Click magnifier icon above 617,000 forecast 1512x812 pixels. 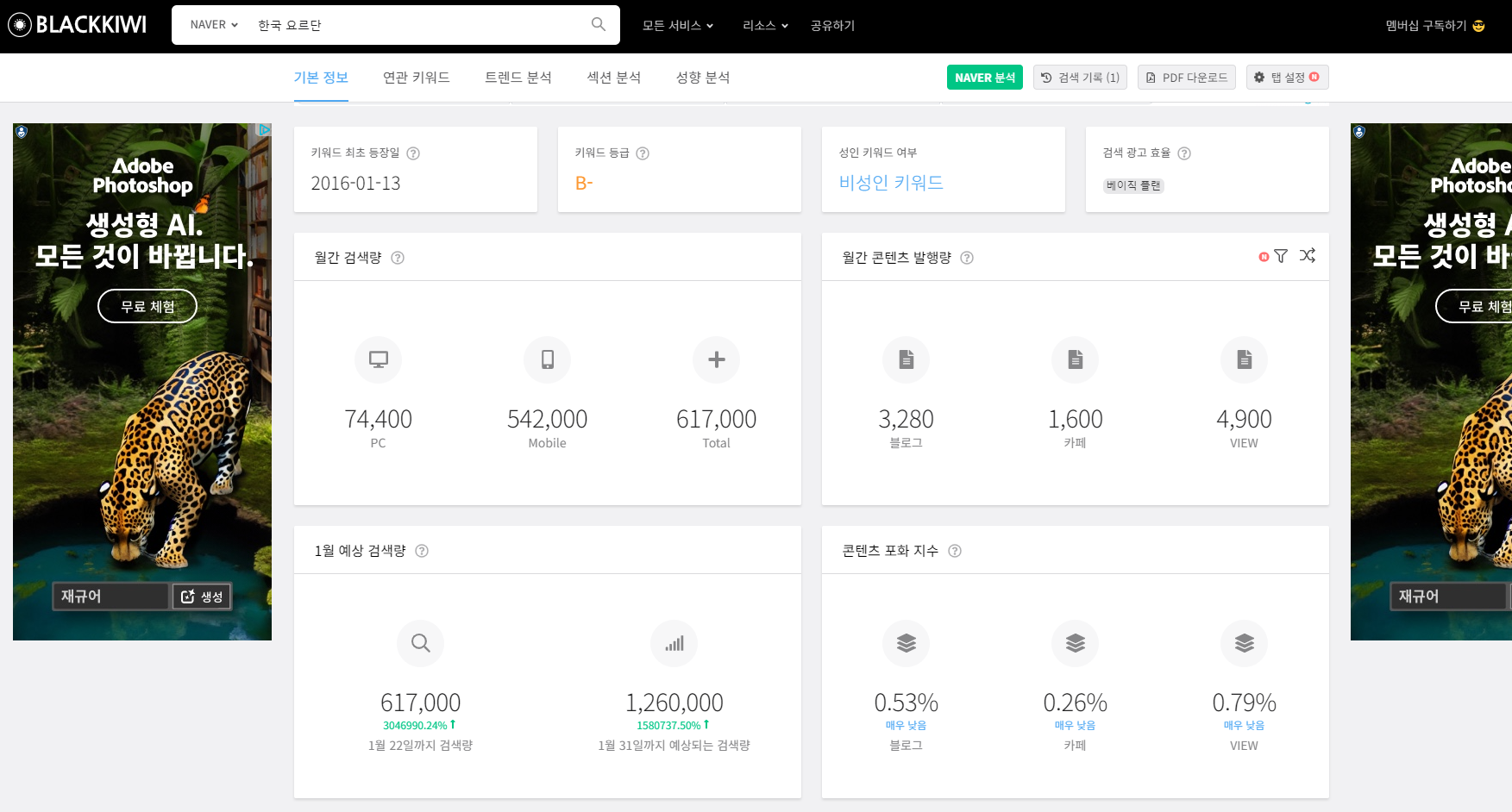(x=421, y=643)
